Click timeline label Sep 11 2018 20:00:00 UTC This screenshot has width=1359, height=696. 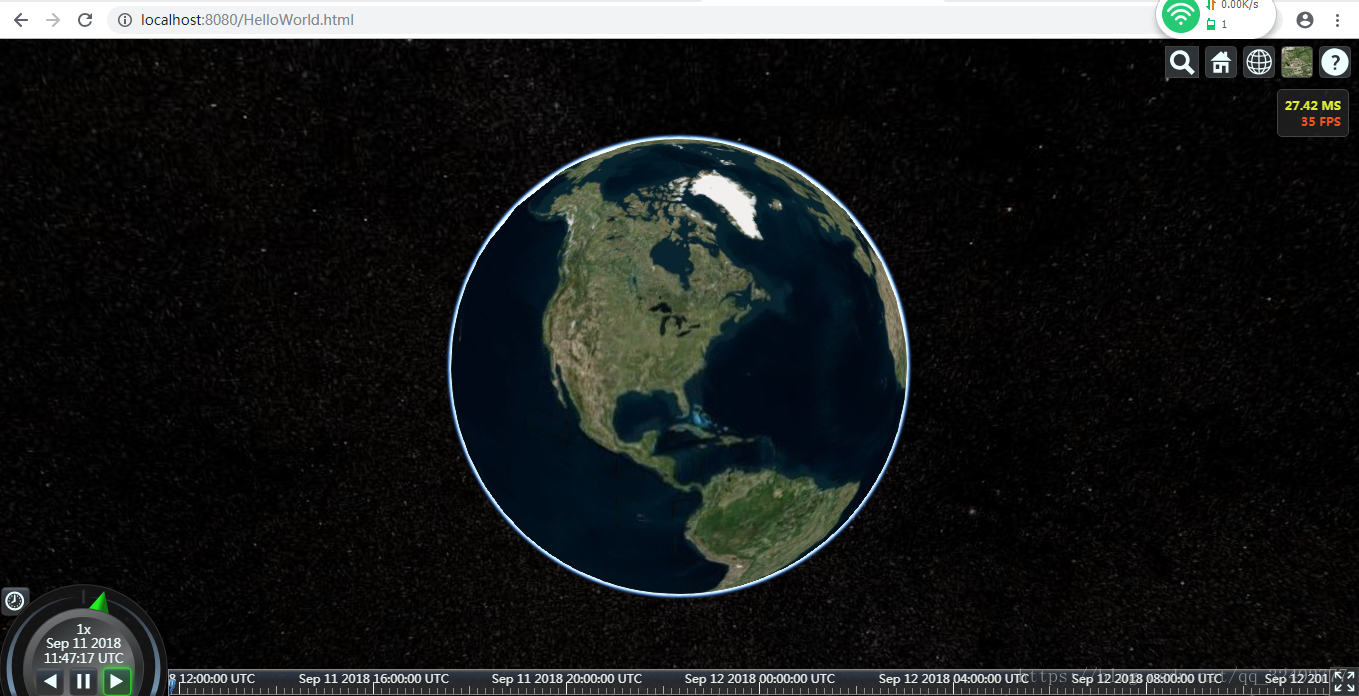pos(567,678)
